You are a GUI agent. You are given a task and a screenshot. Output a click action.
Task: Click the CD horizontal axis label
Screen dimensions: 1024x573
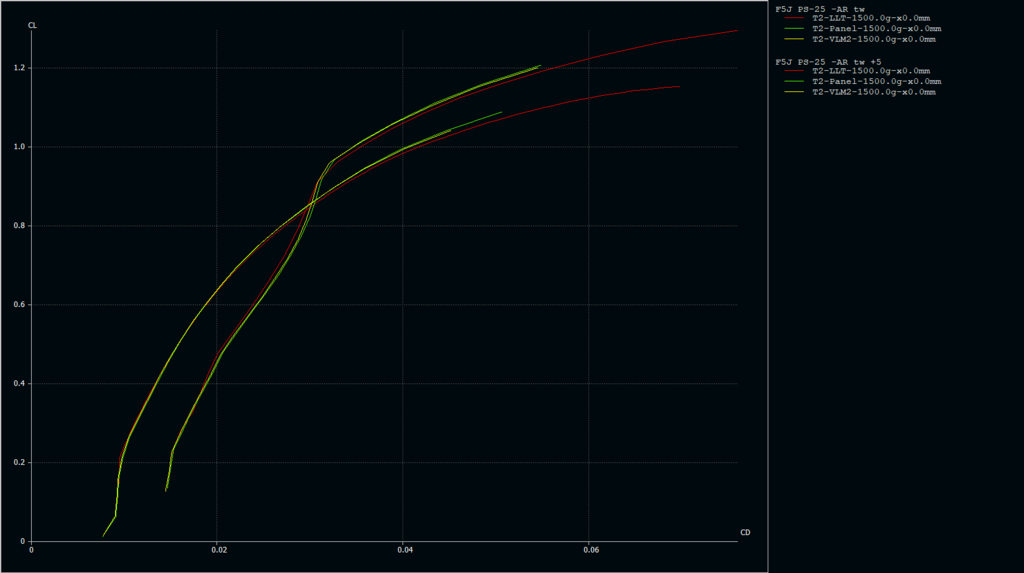coord(745,532)
